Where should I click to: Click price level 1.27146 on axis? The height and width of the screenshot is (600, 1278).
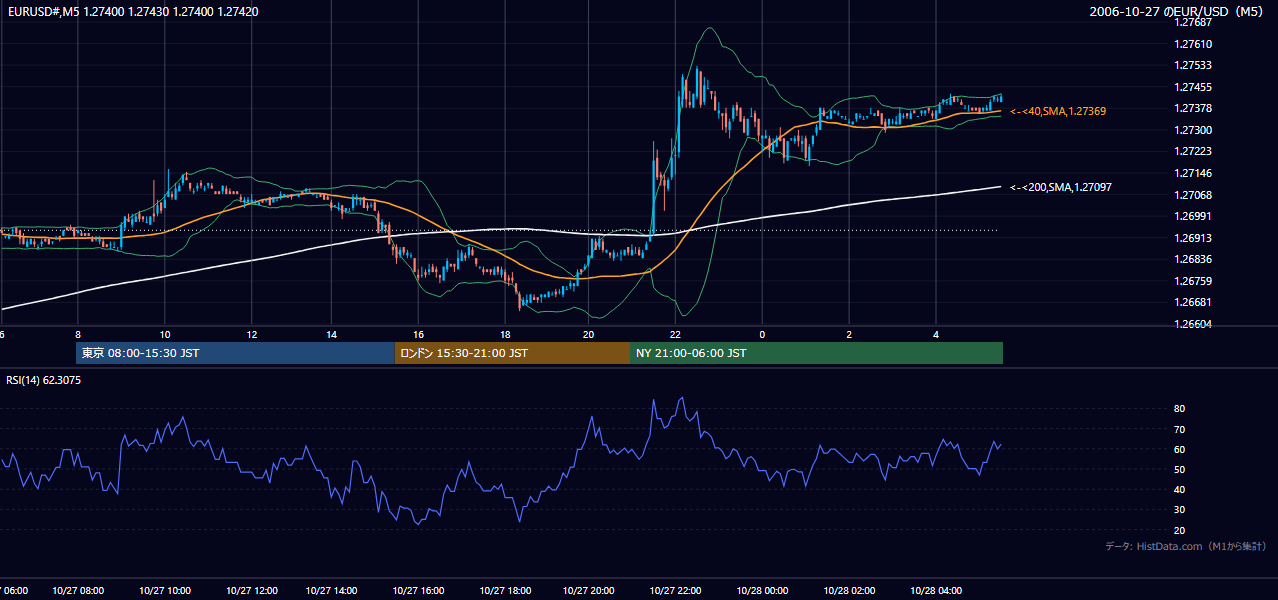[x=1193, y=173]
